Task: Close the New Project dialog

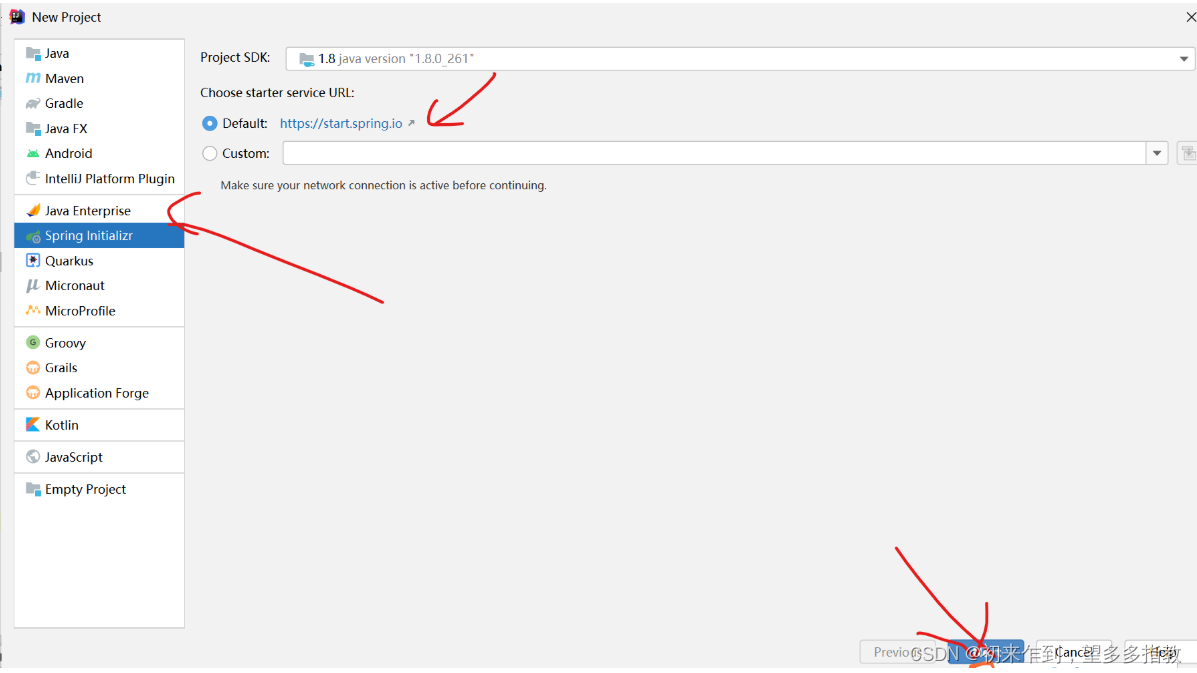Action: pyautogui.click(x=1189, y=17)
